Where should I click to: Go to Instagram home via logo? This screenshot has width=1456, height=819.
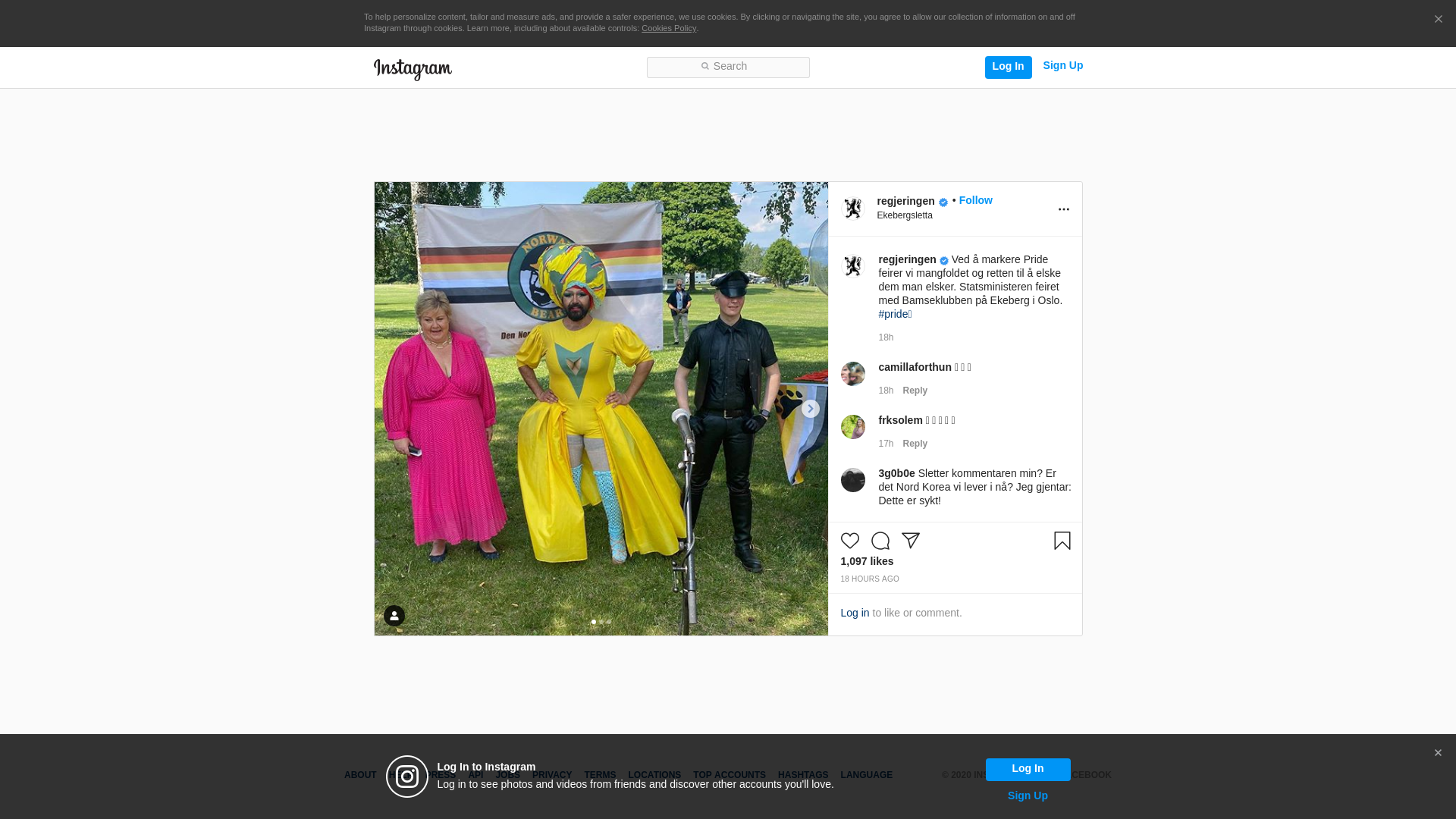pos(413,69)
